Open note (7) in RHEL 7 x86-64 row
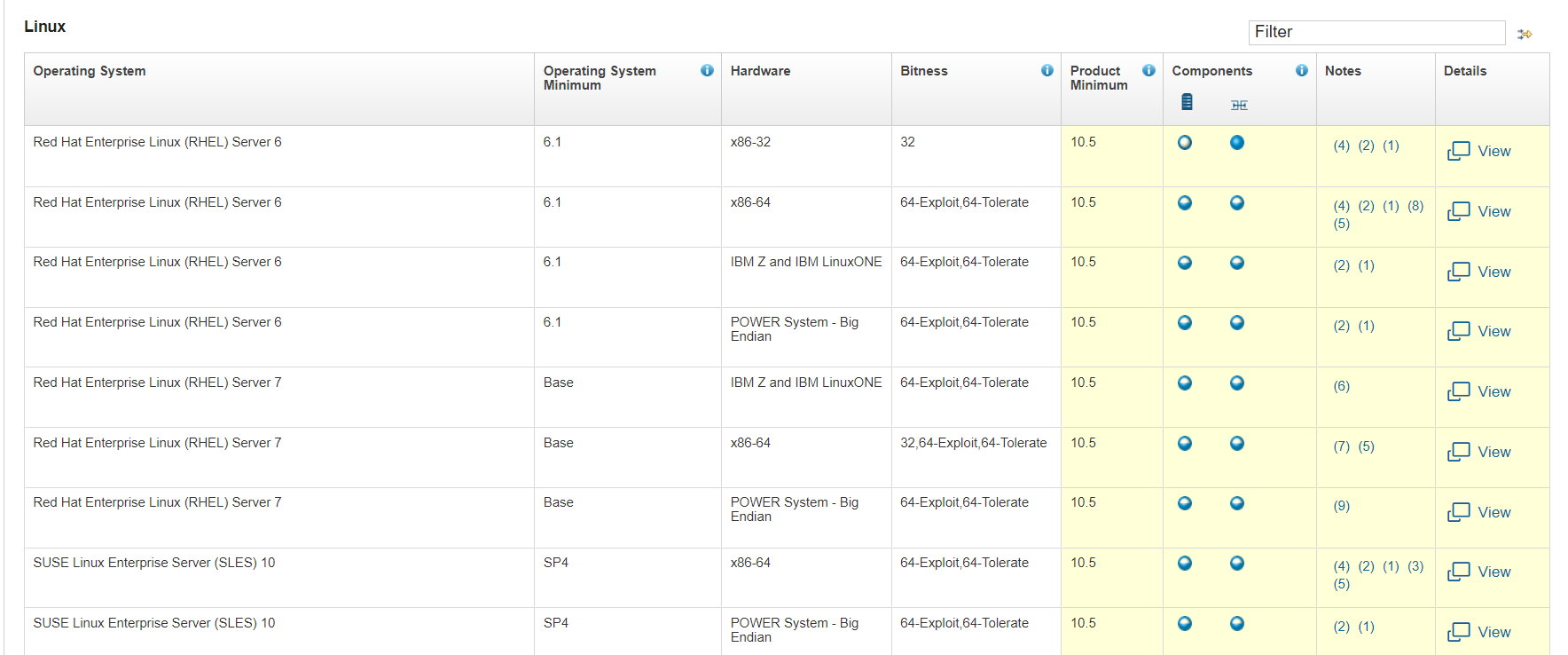Image resolution: width=1568 pixels, height=655 pixels. (x=1342, y=446)
